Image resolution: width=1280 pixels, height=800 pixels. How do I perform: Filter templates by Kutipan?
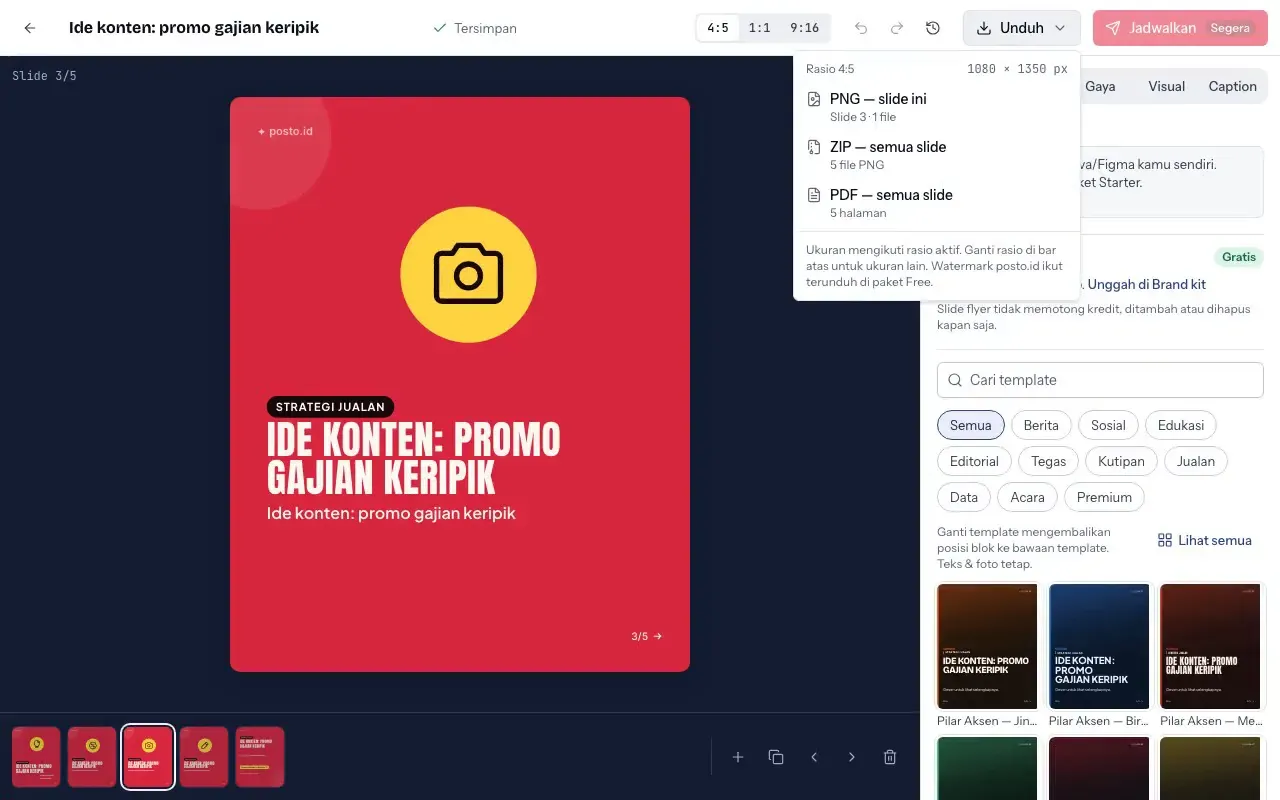(x=1122, y=461)
